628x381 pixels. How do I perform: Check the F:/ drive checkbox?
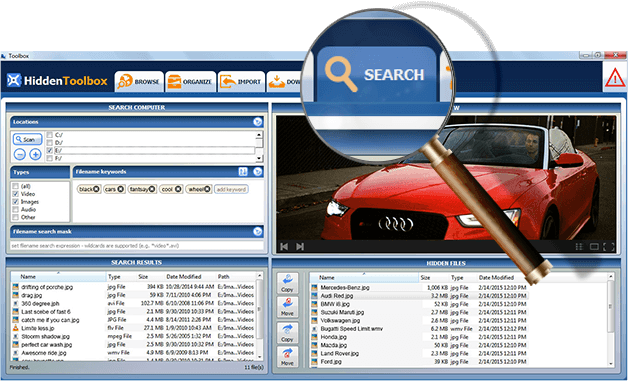[50, 159]
